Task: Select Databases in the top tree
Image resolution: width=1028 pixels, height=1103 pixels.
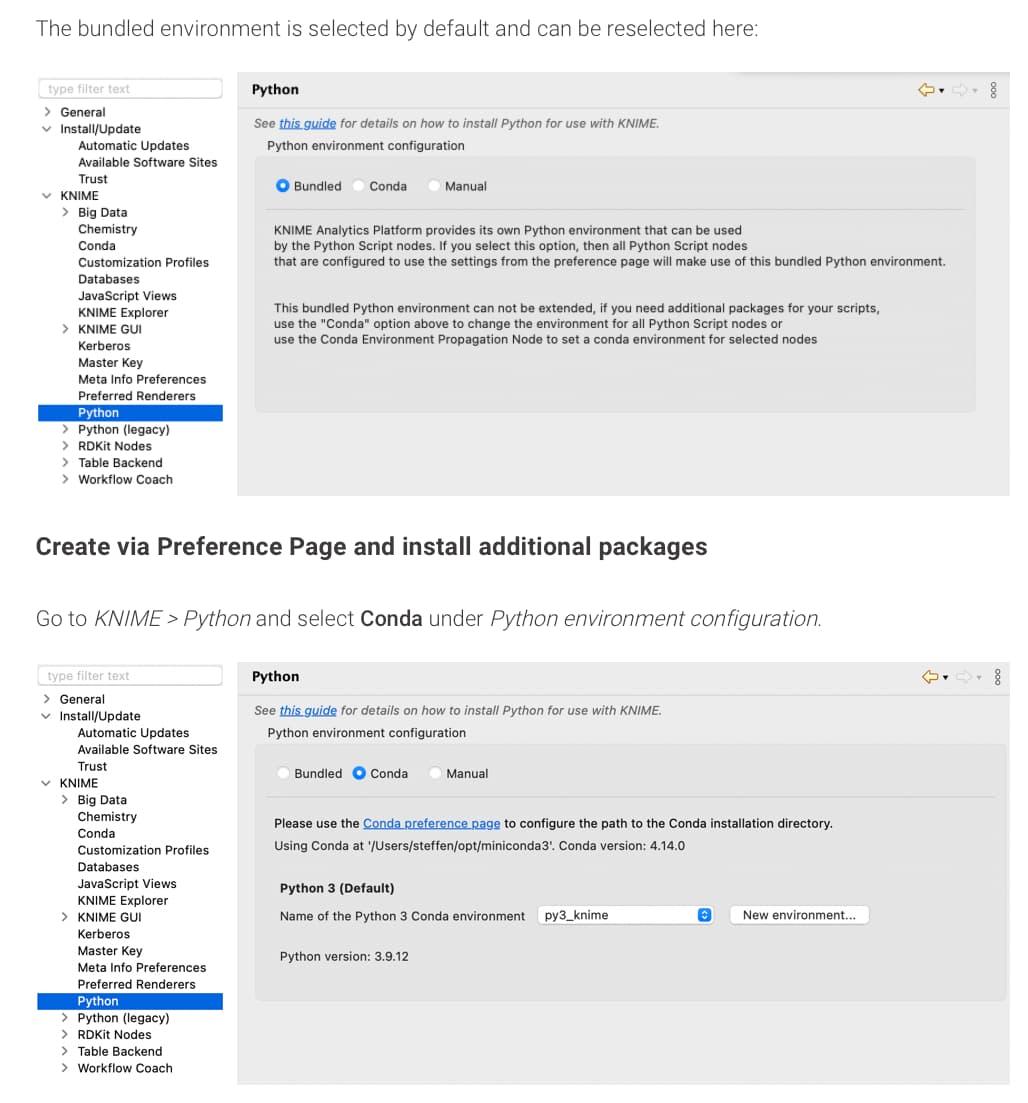Action: click(109, 279)
